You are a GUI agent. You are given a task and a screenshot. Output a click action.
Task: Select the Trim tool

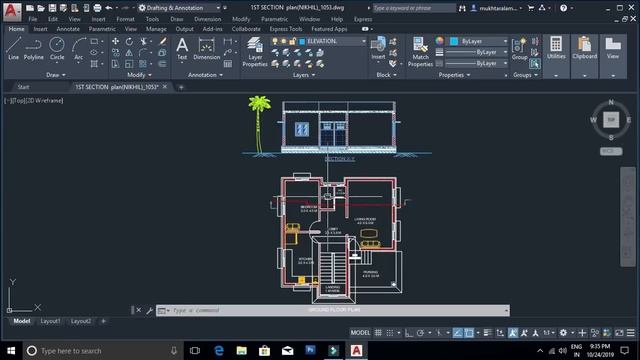143,41
